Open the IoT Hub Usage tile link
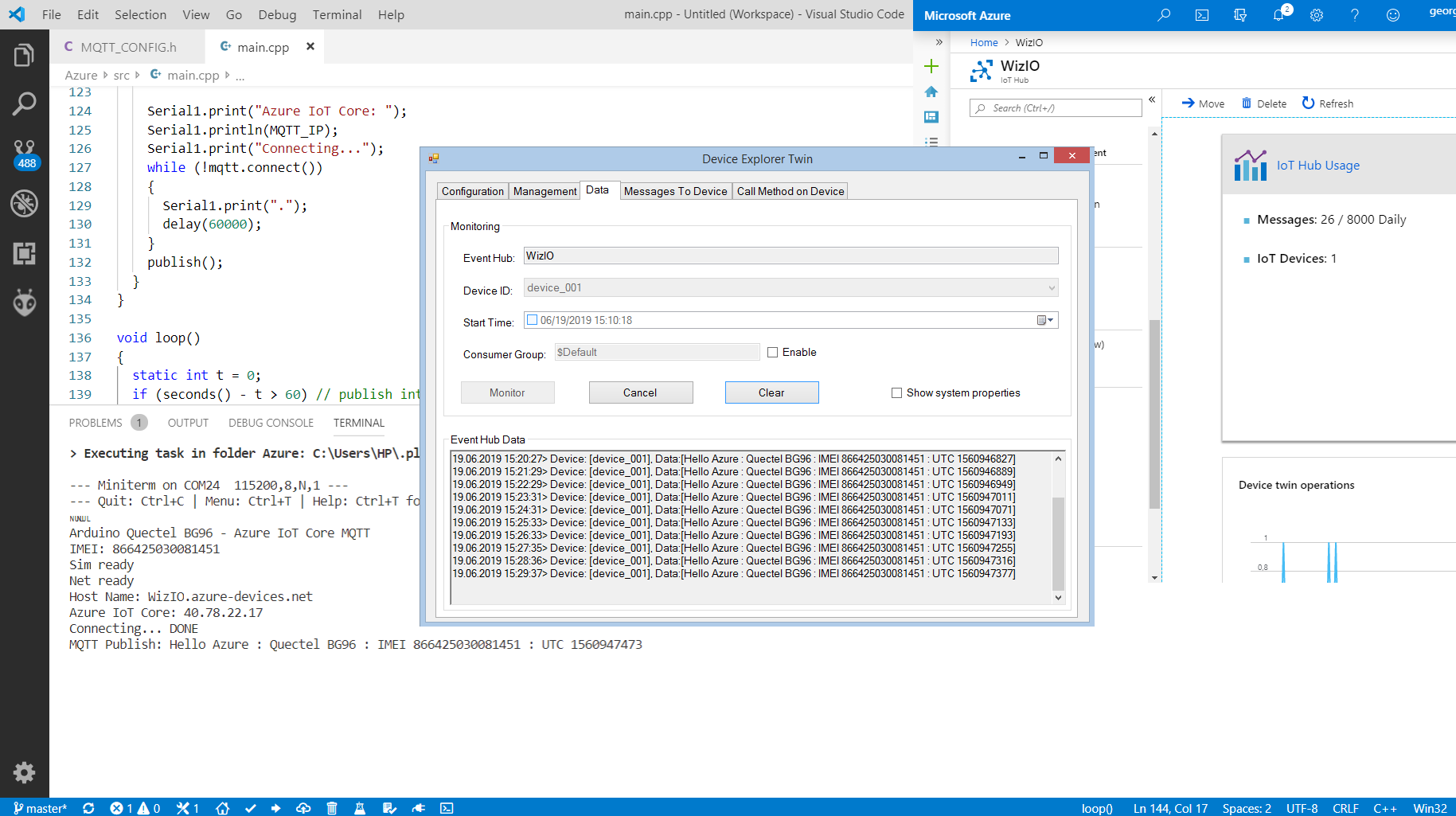The width and height of the screenshot is (1456, 816). [1318, 166]
